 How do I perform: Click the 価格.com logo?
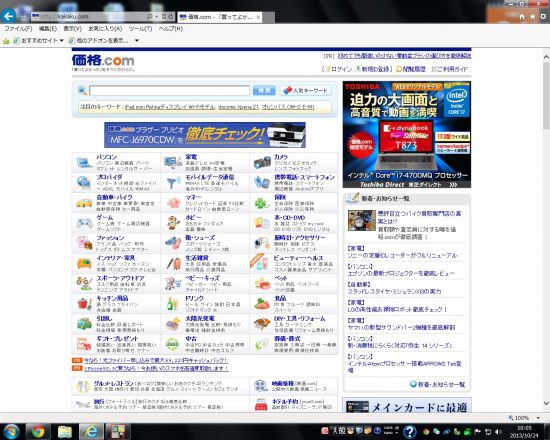(x=103, y=61)
